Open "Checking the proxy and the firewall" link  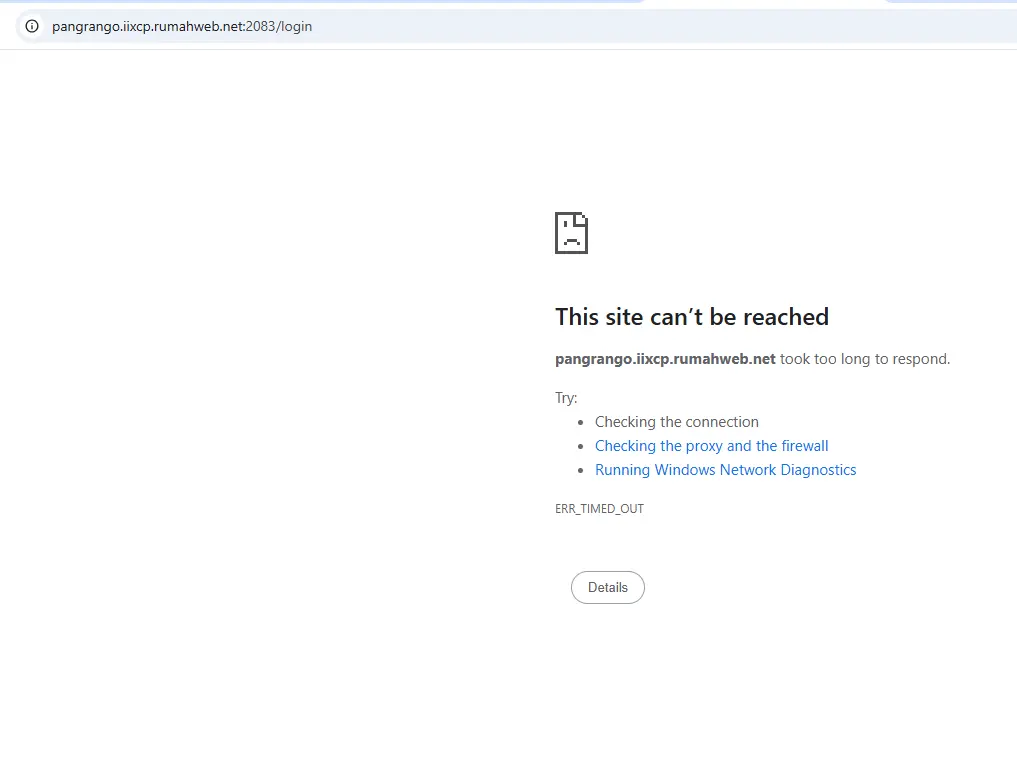tap(711, 446)
